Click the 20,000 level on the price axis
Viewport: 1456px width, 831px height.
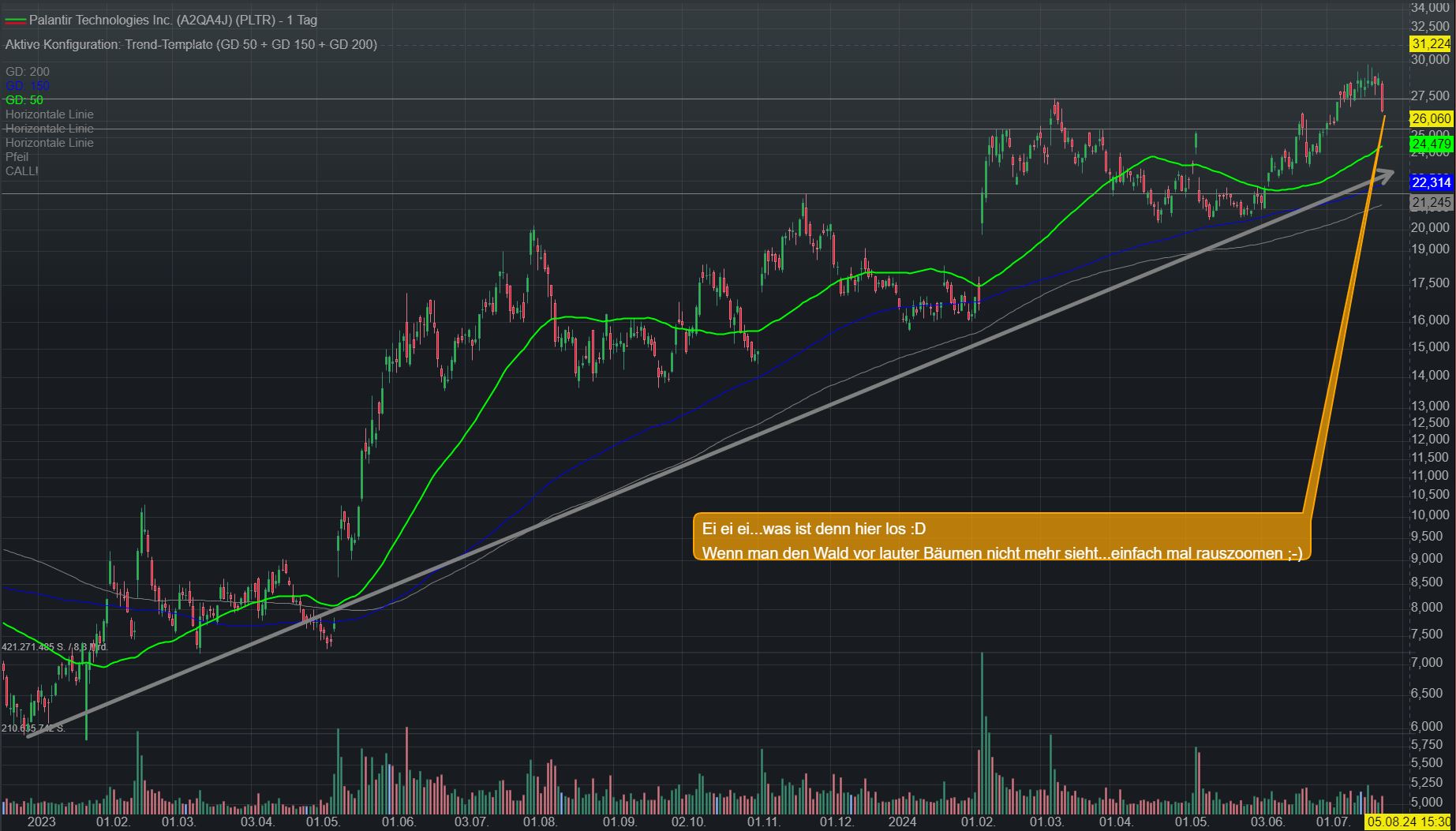click(x=1430, y=228)
